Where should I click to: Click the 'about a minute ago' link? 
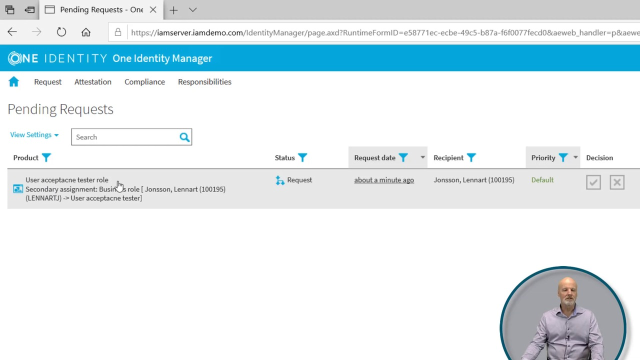pyautogui.click(x=384, y=180)
